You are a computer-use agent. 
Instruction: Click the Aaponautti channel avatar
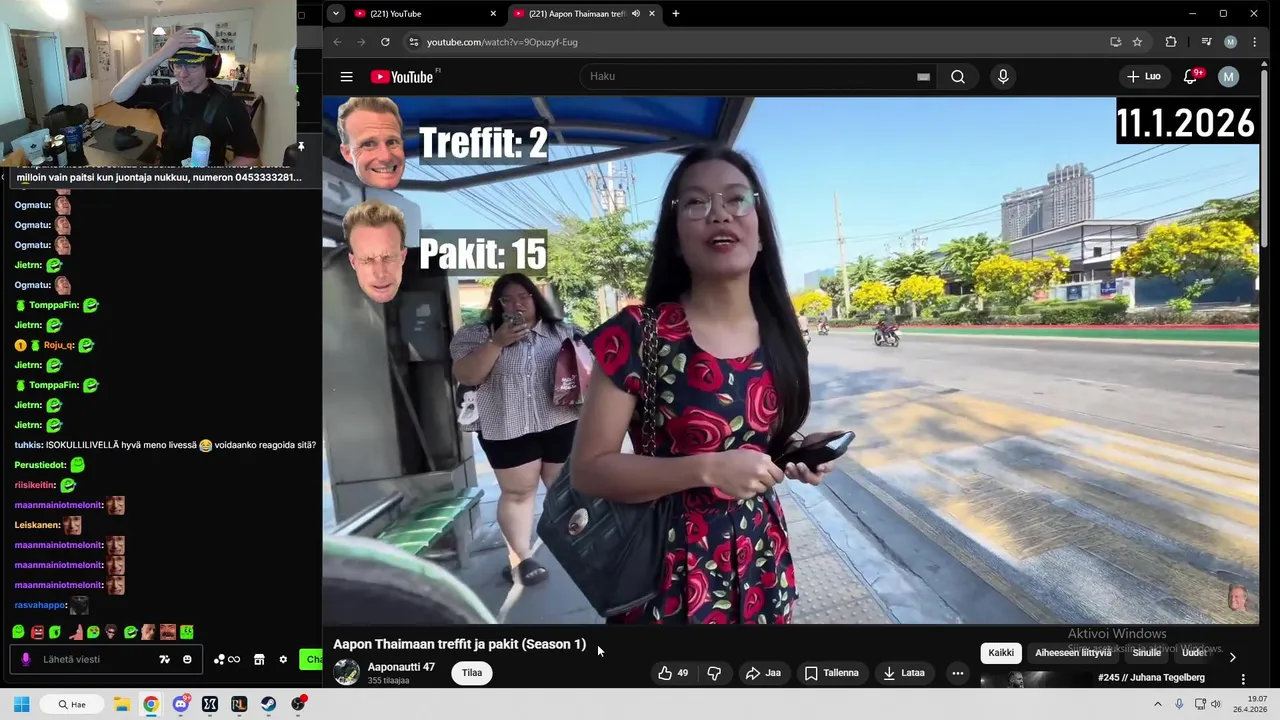(346, 672)
